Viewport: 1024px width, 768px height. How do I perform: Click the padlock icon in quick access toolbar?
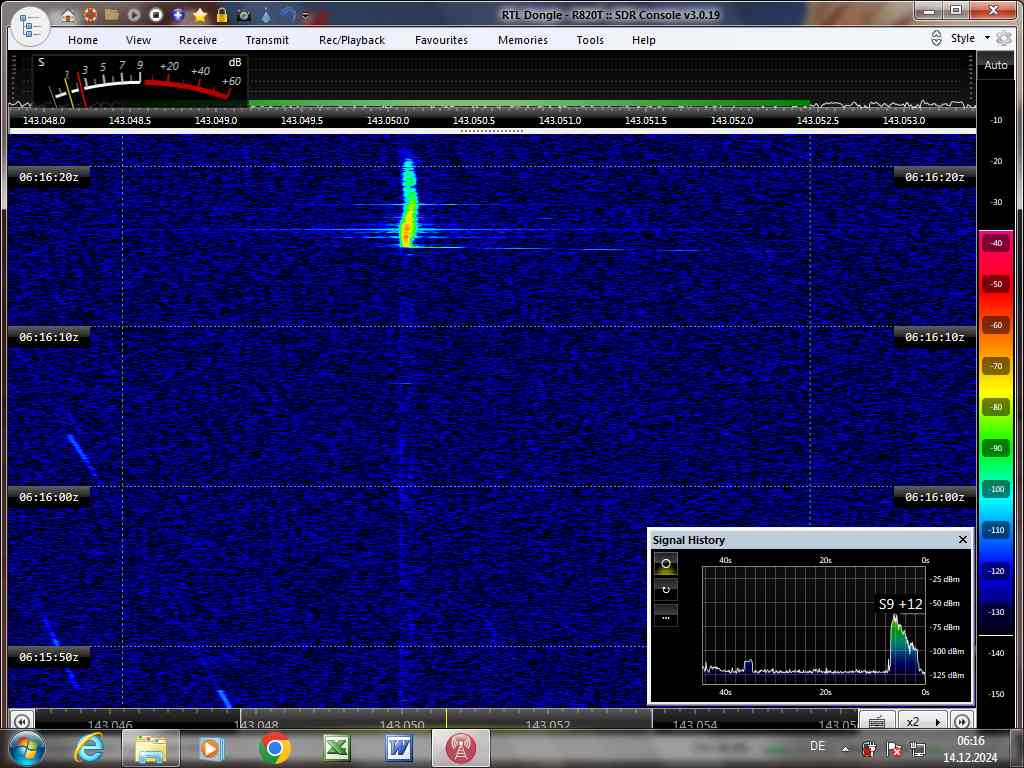coord(222,14)
